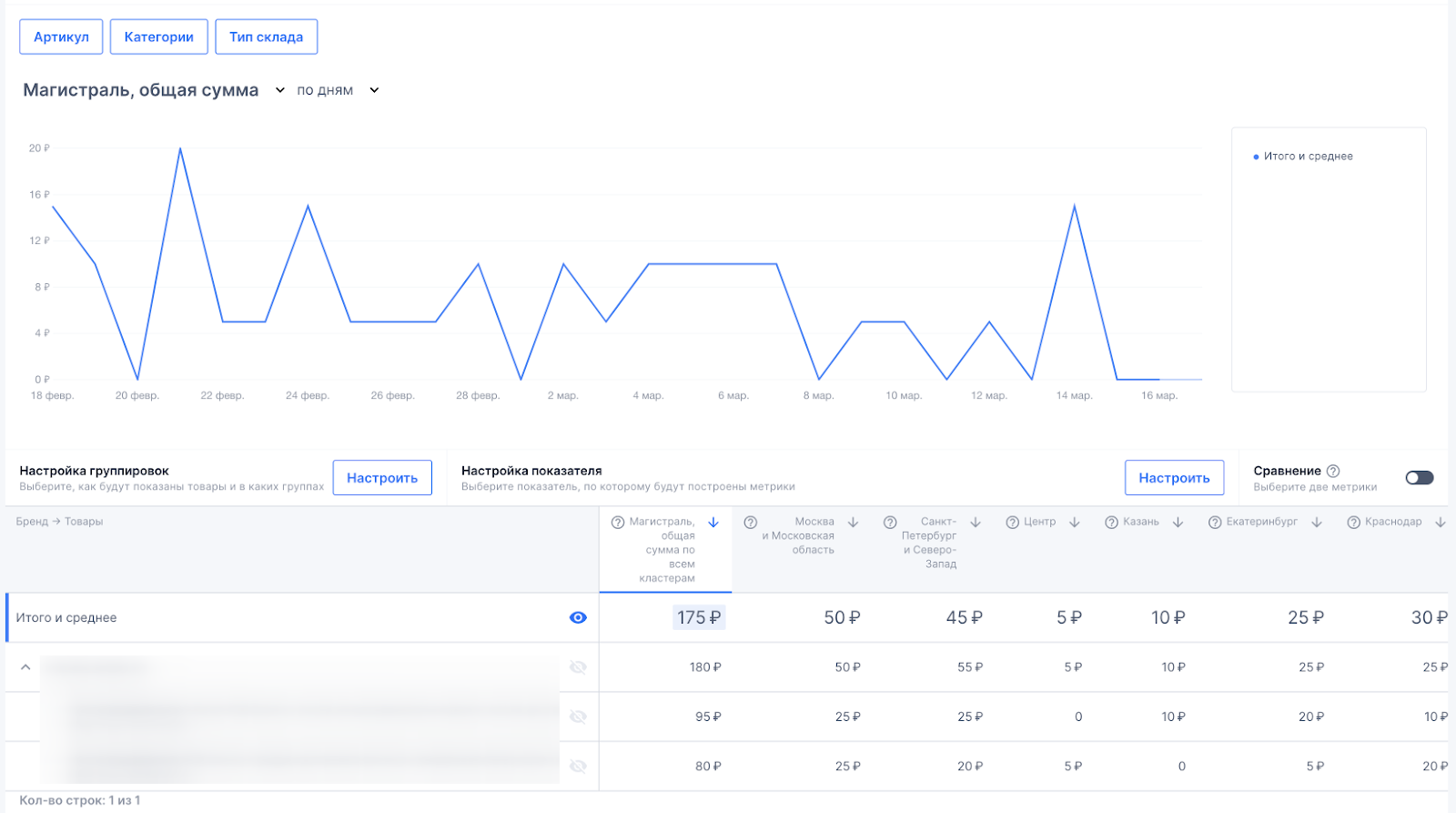The width and height of the screenshot is (1456, 813).
Task: Sort by Екатеринбург column arrow
Action: (x=1317, y=523)
